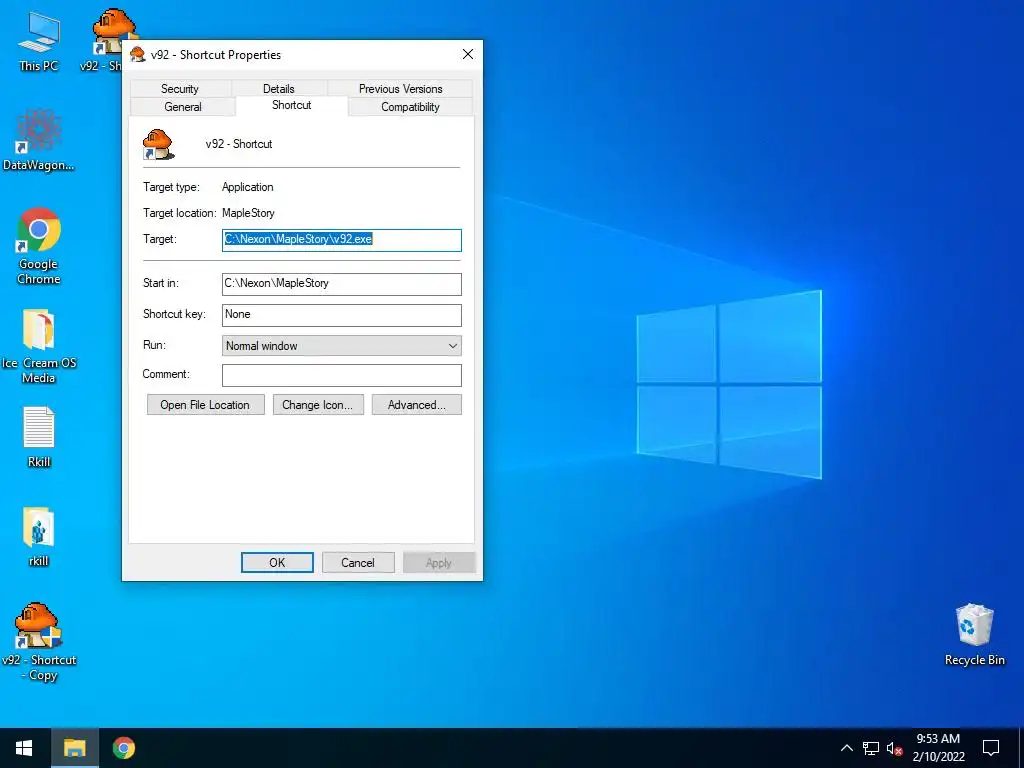Select the Rkill text file icon
The width and height of the screenshot is (1024, 768).
click(x=39, y=436)
